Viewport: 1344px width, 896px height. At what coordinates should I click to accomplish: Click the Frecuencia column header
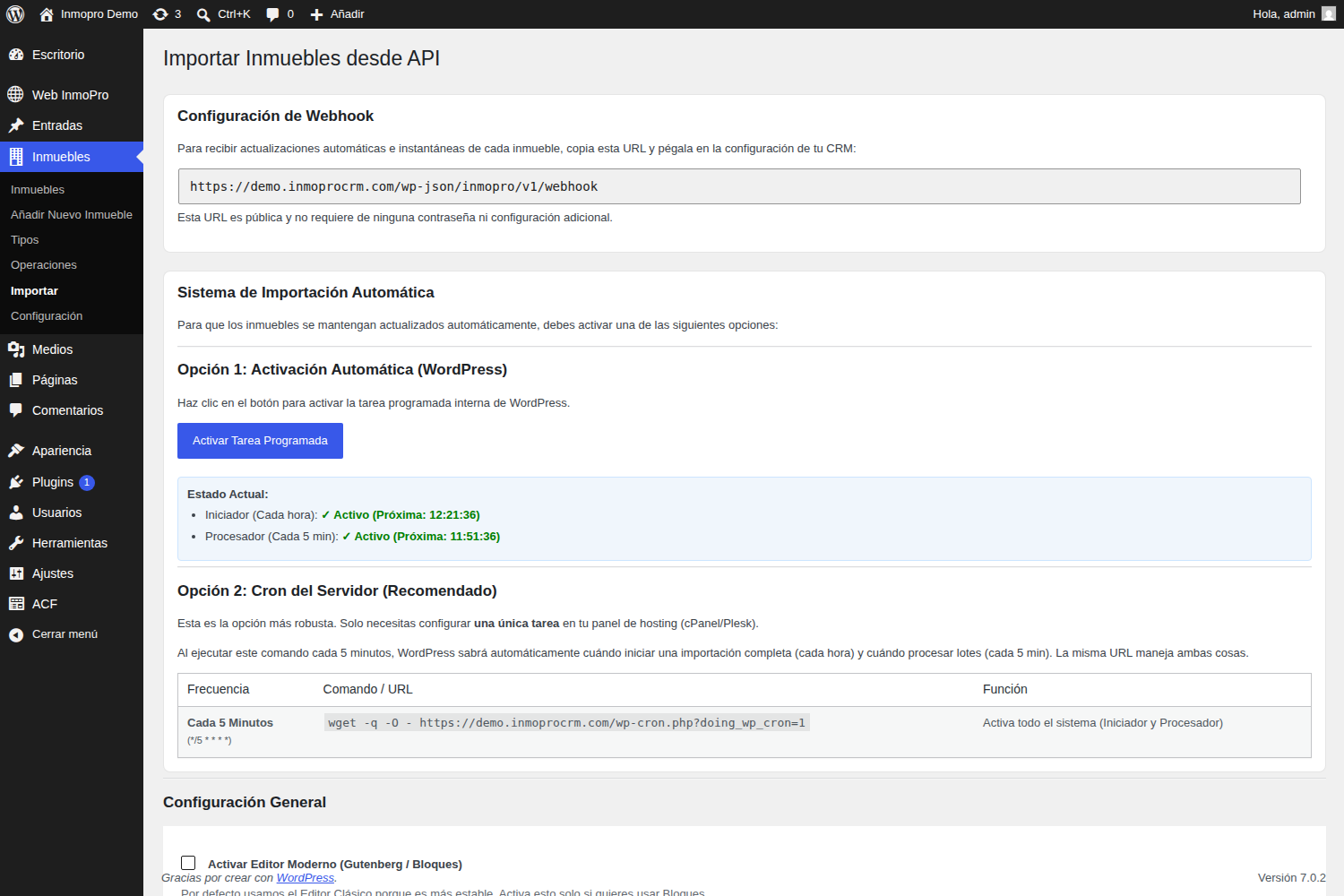[218, 689]
